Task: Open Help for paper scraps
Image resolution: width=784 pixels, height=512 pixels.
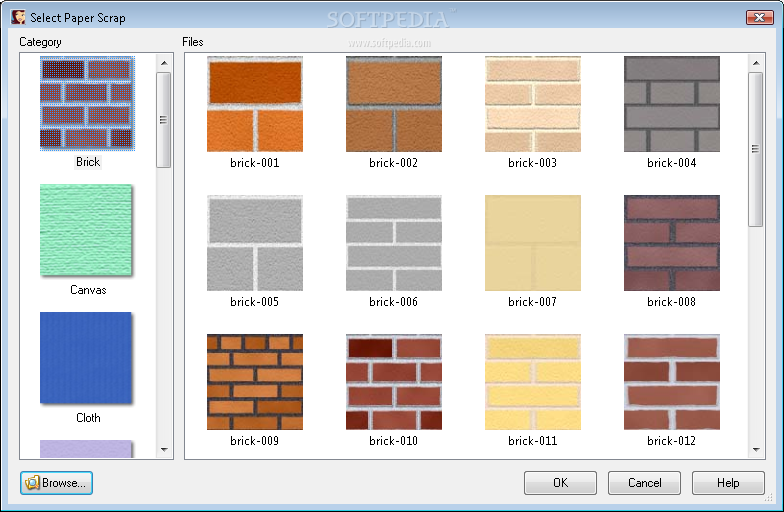Action: 728,483
